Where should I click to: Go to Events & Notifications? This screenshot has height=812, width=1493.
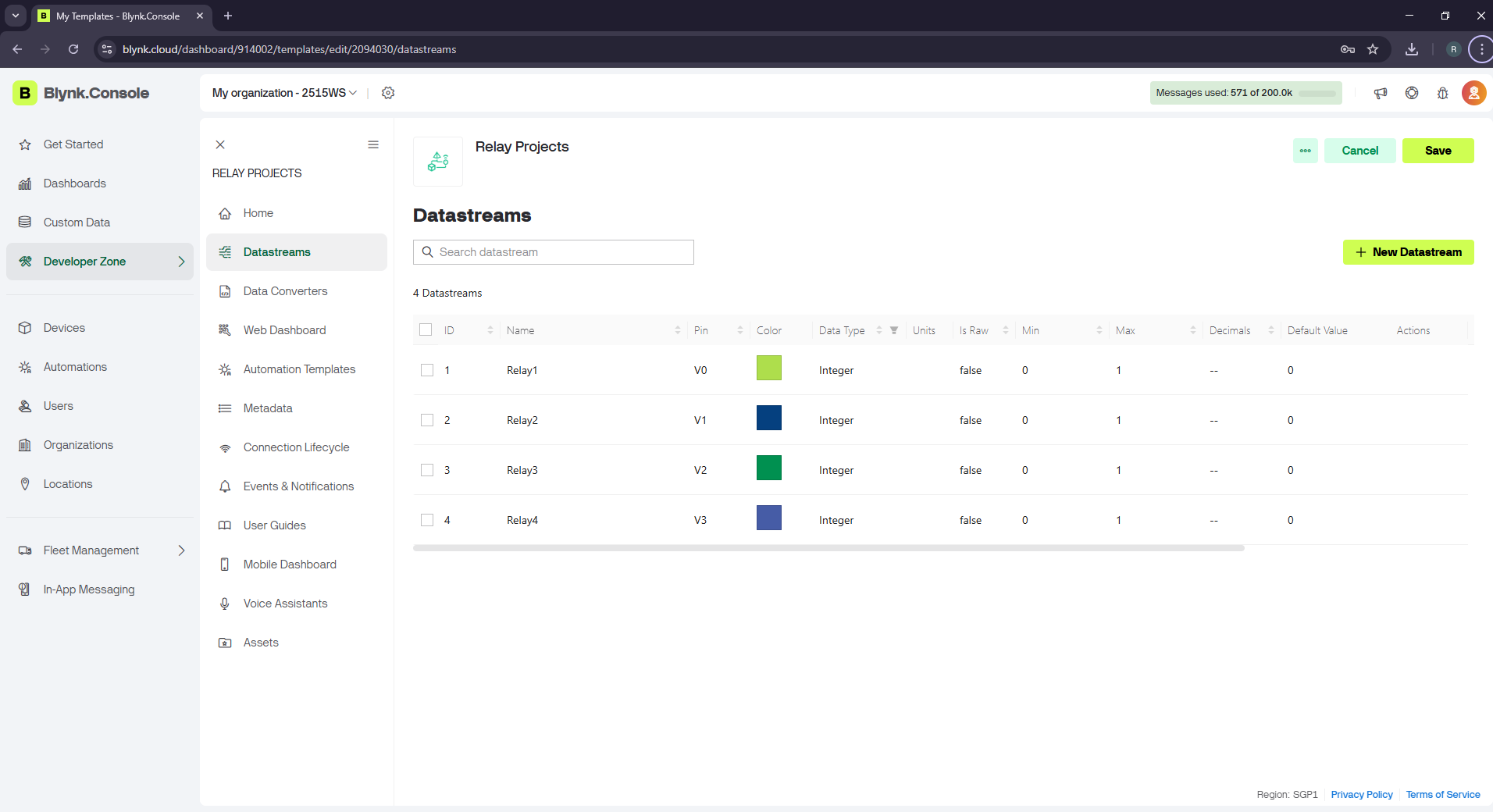click(x=298, y=486)
